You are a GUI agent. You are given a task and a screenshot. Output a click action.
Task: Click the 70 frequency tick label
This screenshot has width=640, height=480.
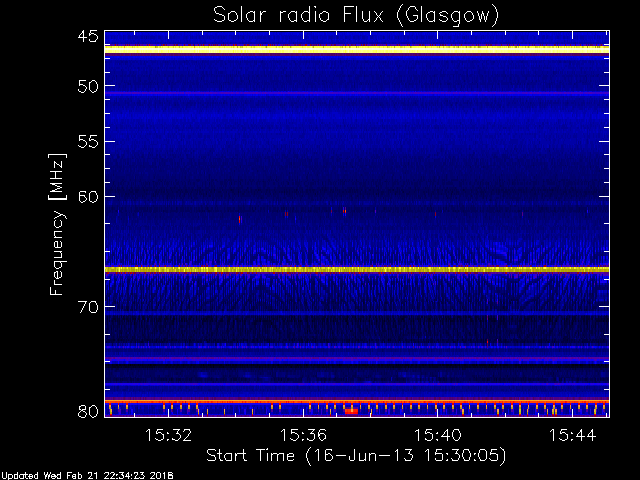point(88,307)
